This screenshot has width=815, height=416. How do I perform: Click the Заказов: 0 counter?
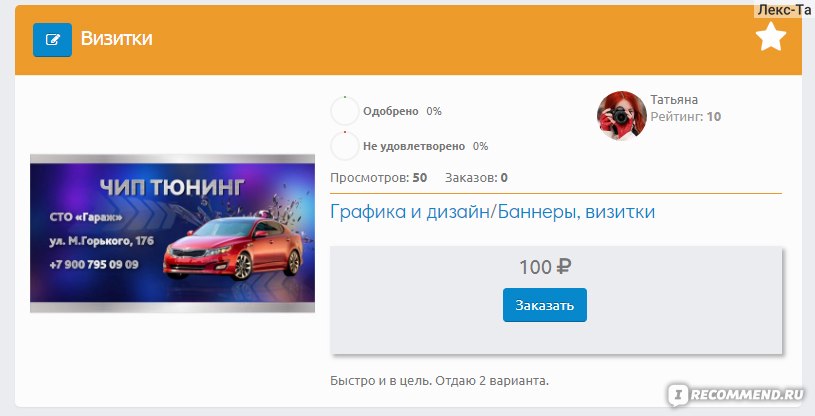tap(476, 178)
